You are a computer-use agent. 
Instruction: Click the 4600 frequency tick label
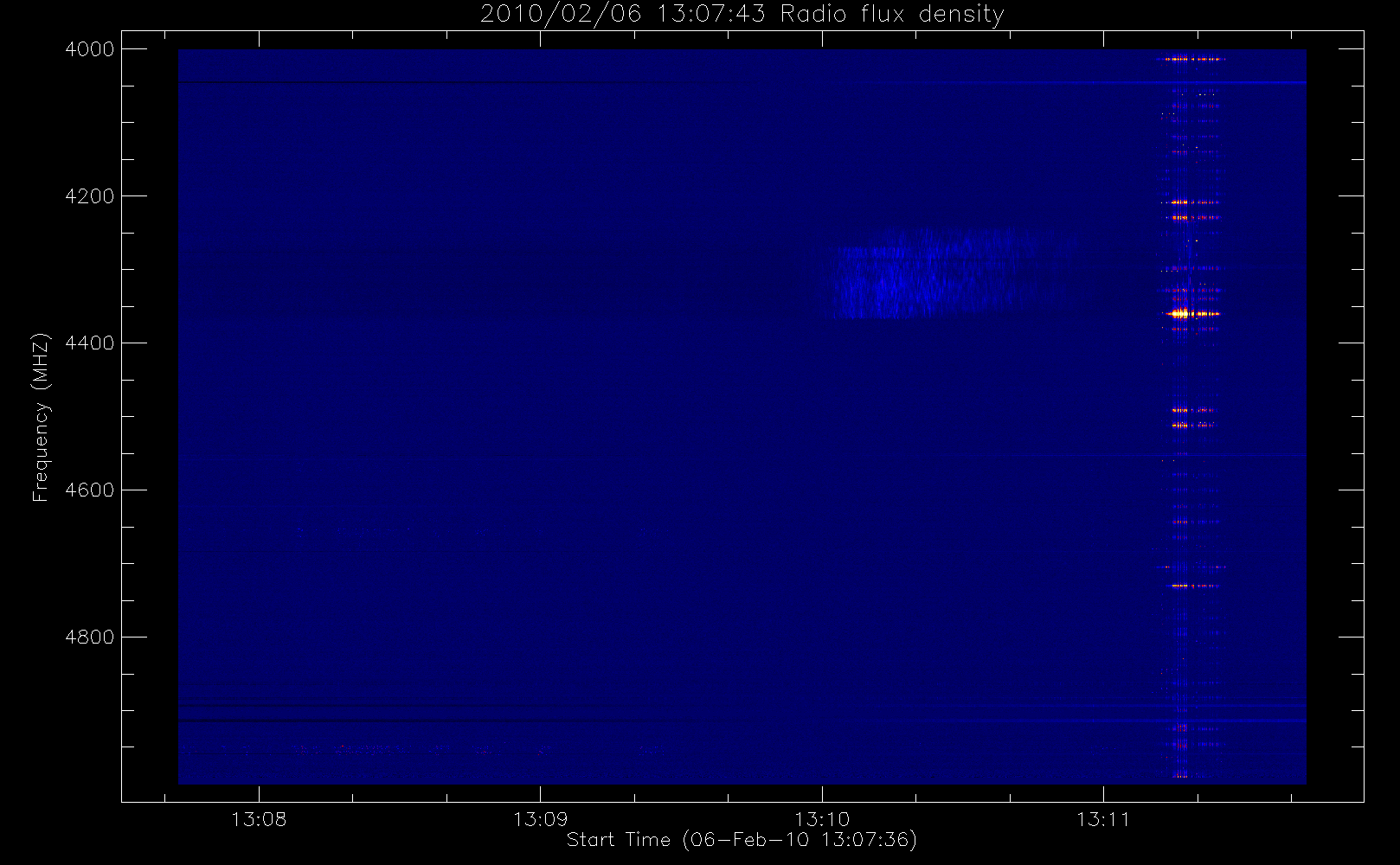(90, 490)
